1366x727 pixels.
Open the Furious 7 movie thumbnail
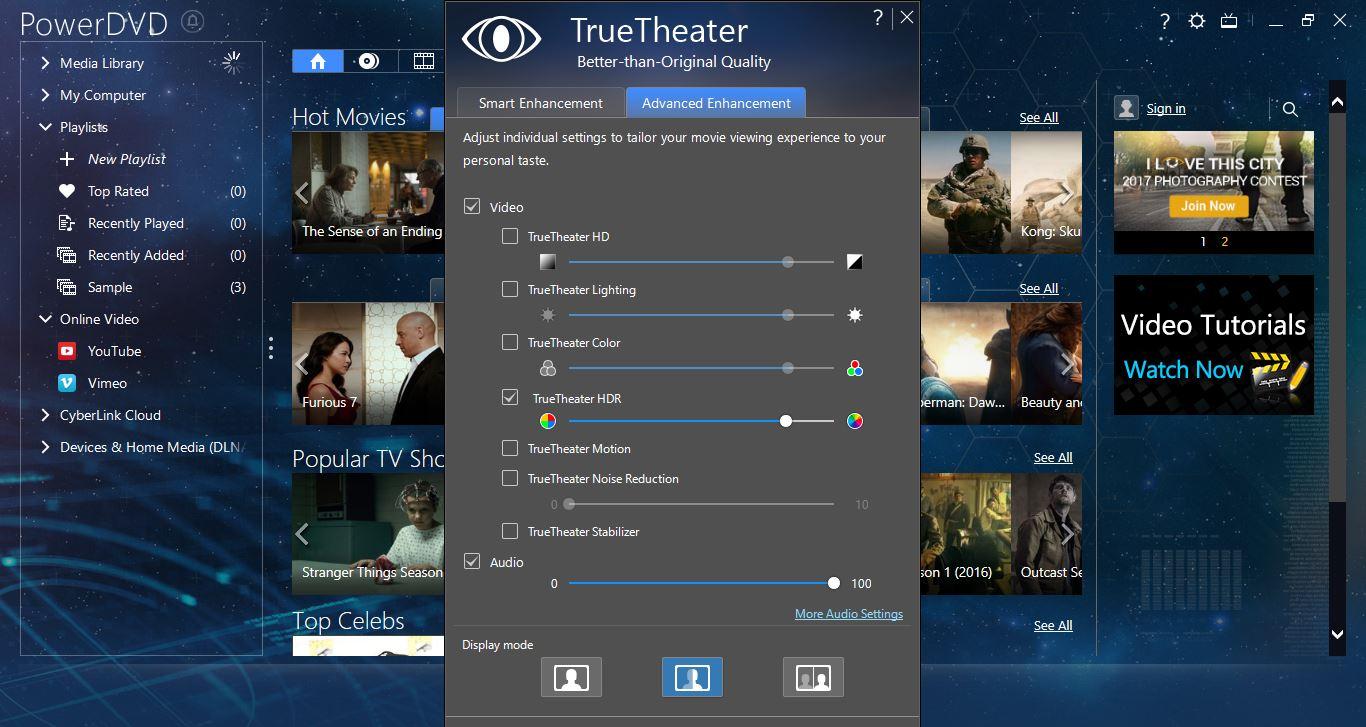[368, 363]
